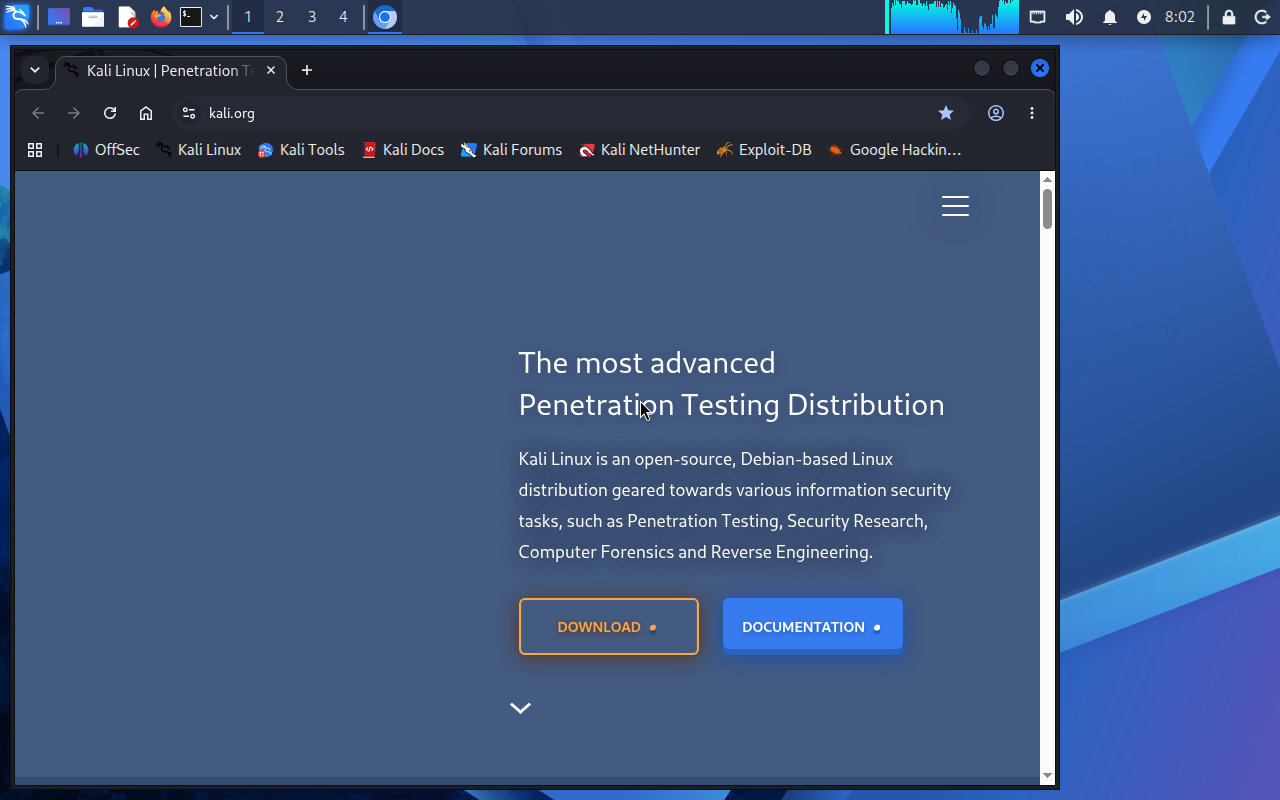Open a new browser tab

[x=307, y=70]
